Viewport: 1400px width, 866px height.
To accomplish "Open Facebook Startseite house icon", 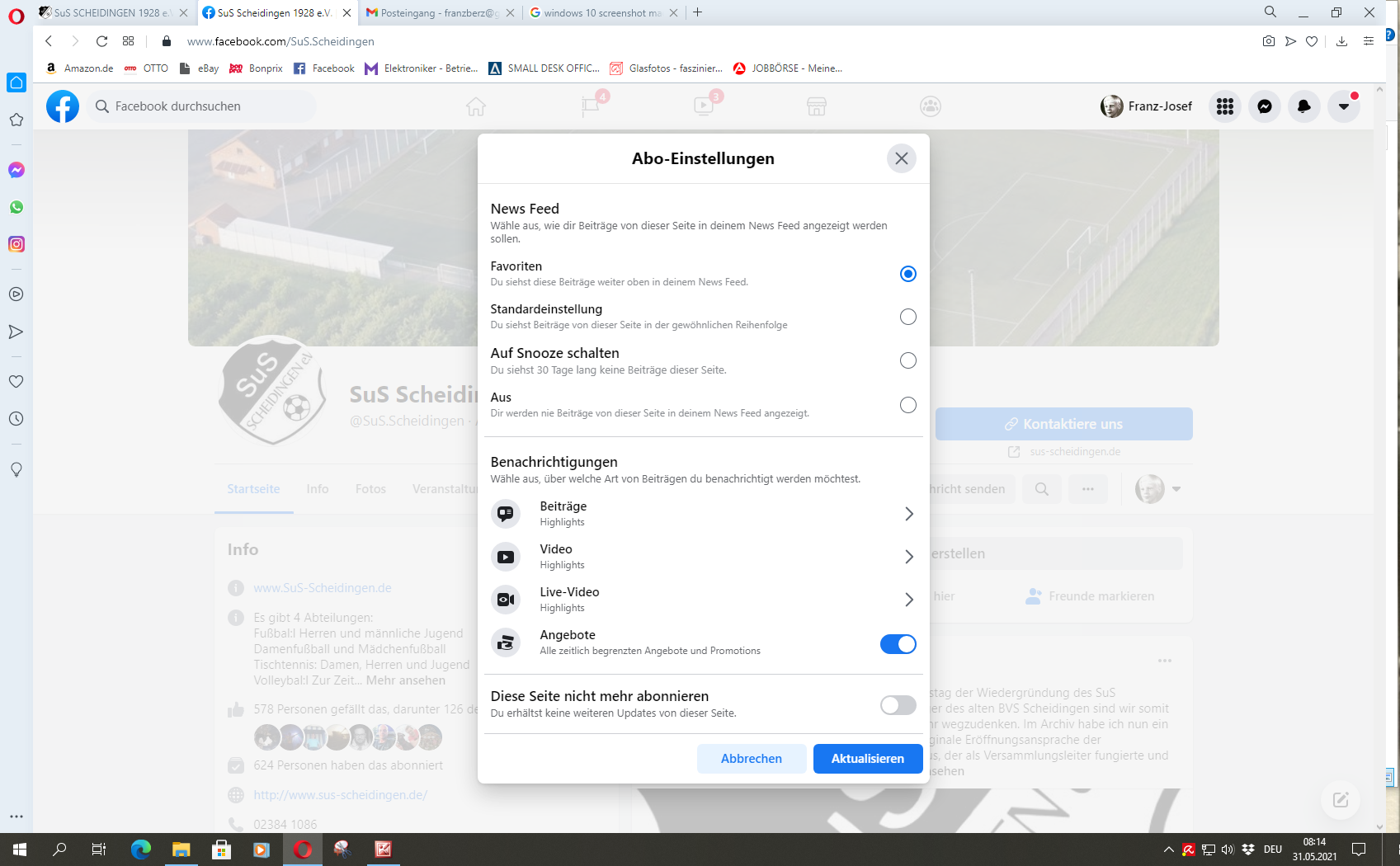I will [476, 106].
